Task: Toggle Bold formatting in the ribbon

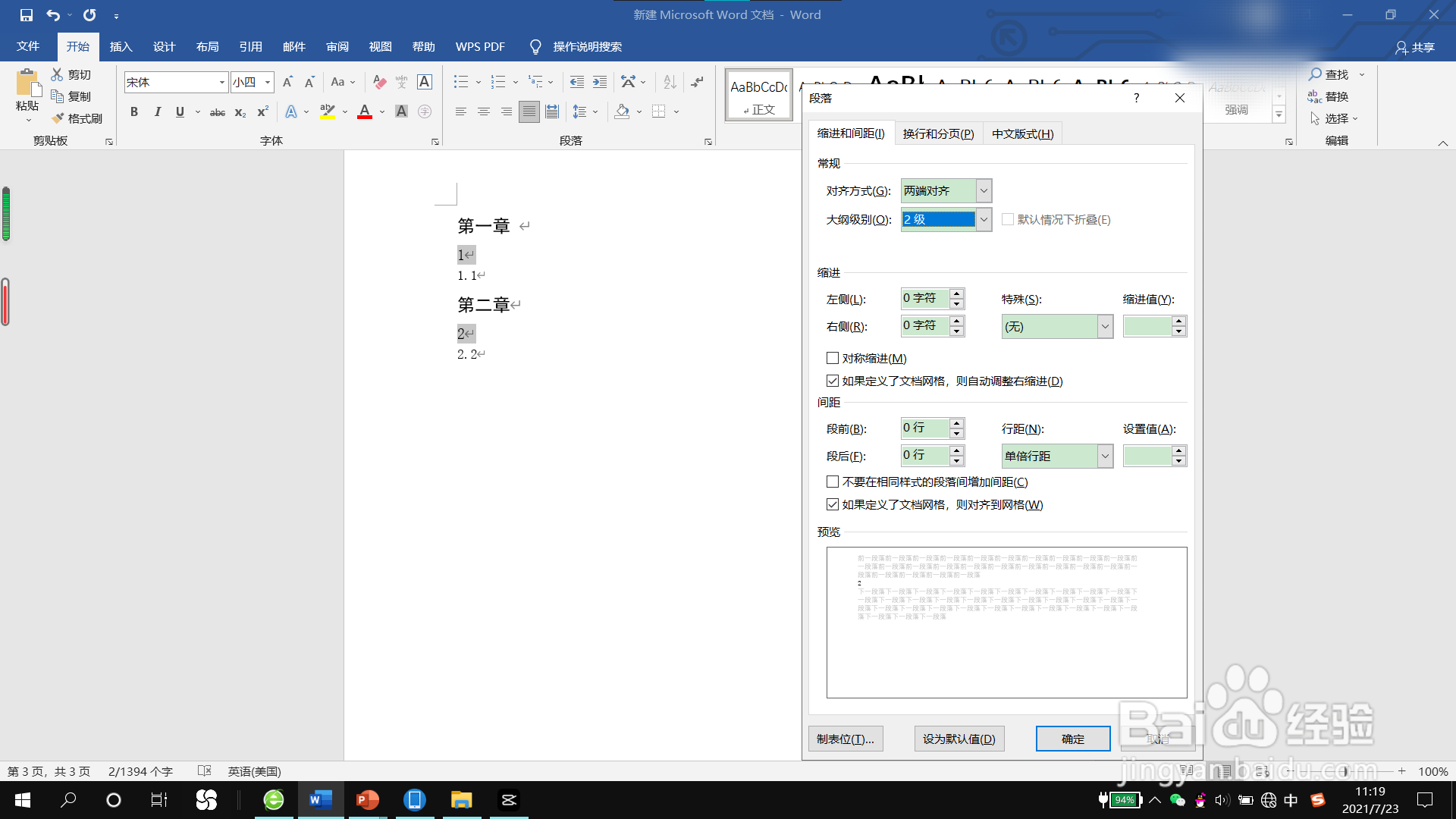Action: (134, 112)
